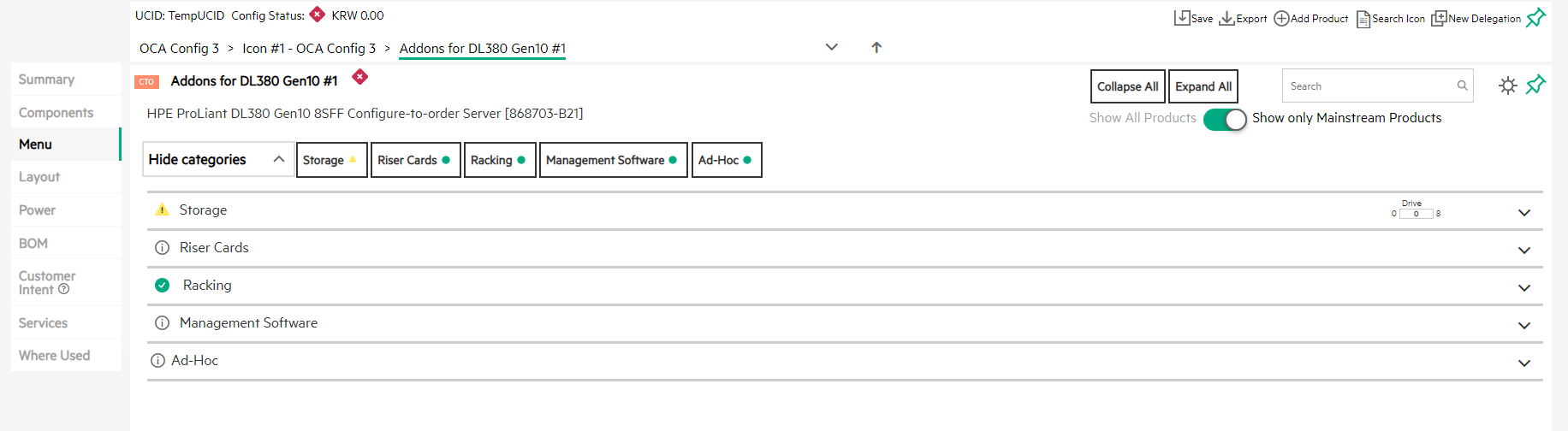Open the Layout sidebar tab
The width and height of the screenshot is (1568, 431).
(66, 177)
